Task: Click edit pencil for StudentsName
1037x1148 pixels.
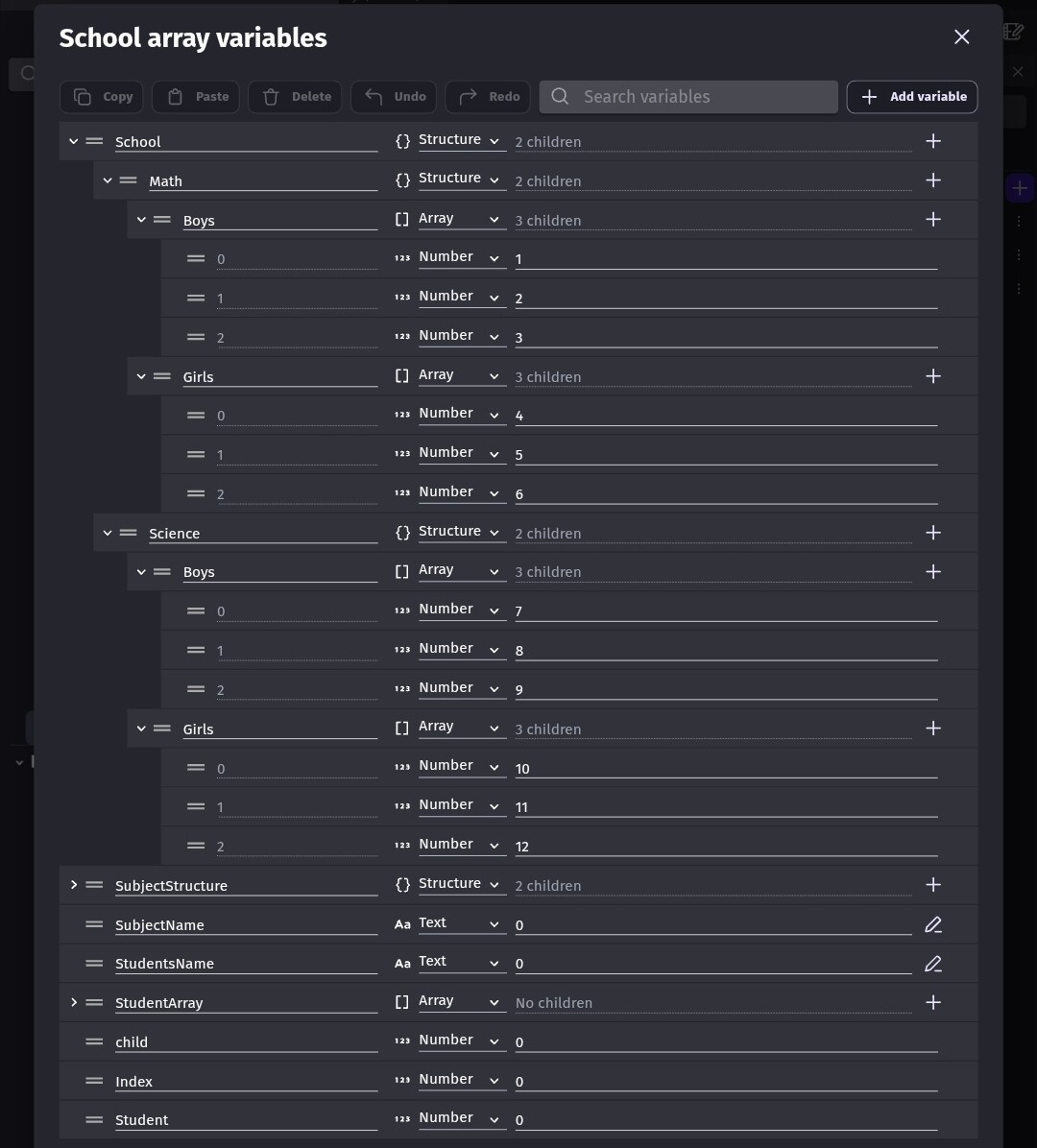Action: [x=932, y=964]
